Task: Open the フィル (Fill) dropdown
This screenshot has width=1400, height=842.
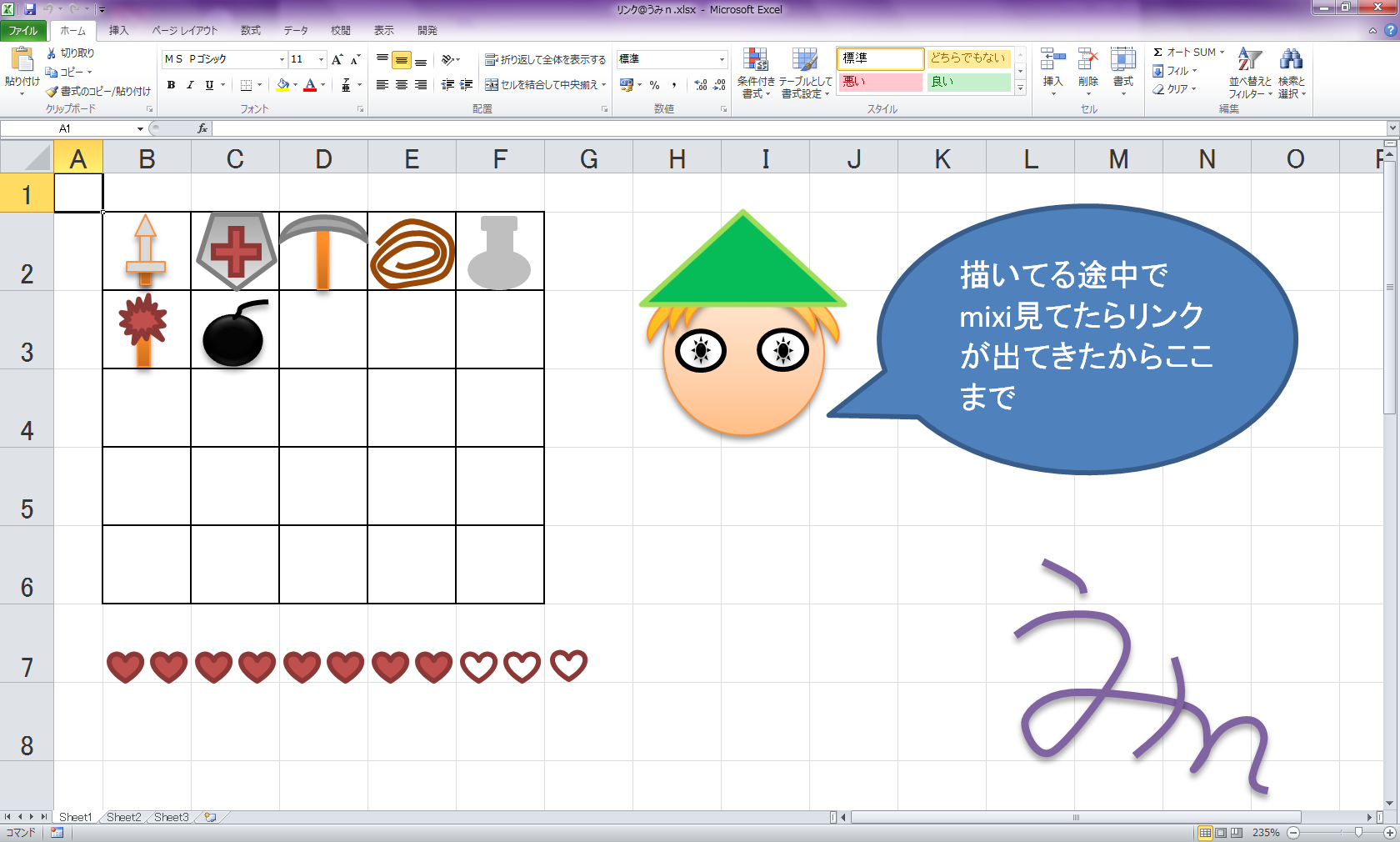Action: 1175,71
